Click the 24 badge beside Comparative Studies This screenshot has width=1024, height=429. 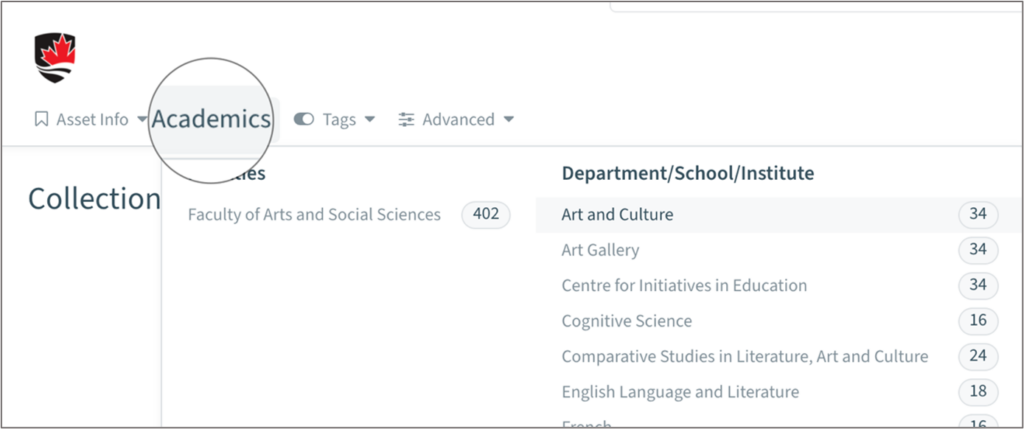pyautogui.click(x=977, y=356)
